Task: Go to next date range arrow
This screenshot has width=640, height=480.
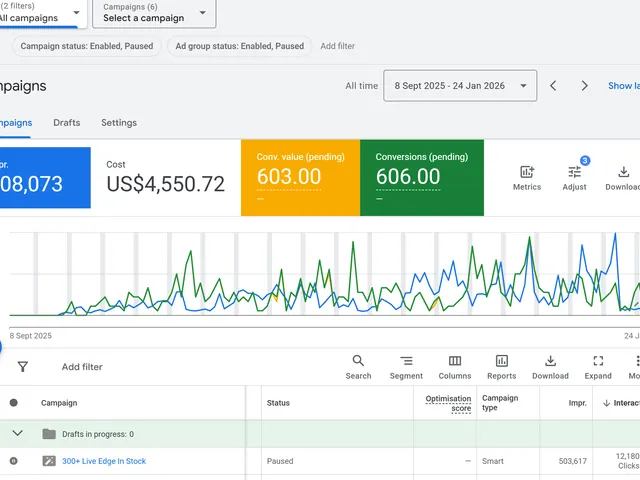Action: click(584, 86)
